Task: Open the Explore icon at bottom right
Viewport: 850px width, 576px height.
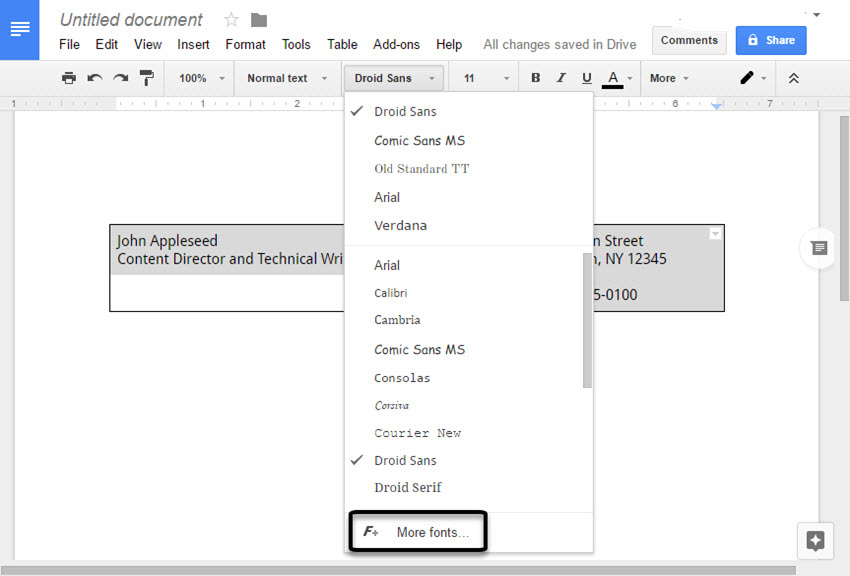Action: (815, 540)
